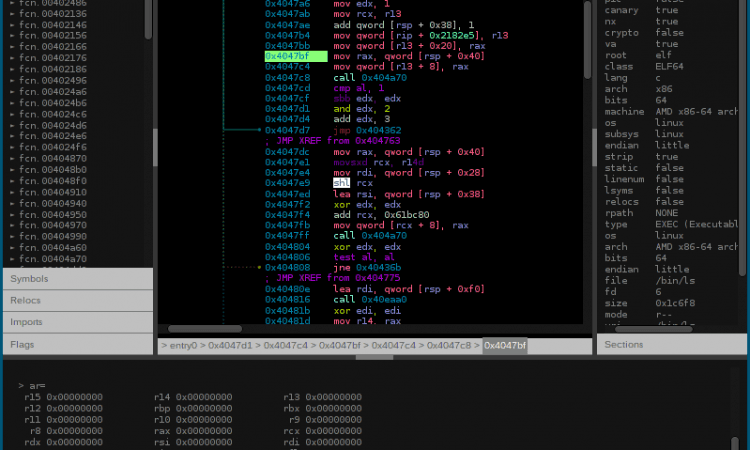
Task: Go to entry0 in breadcrumb history
Action: (x=183, y=345)
